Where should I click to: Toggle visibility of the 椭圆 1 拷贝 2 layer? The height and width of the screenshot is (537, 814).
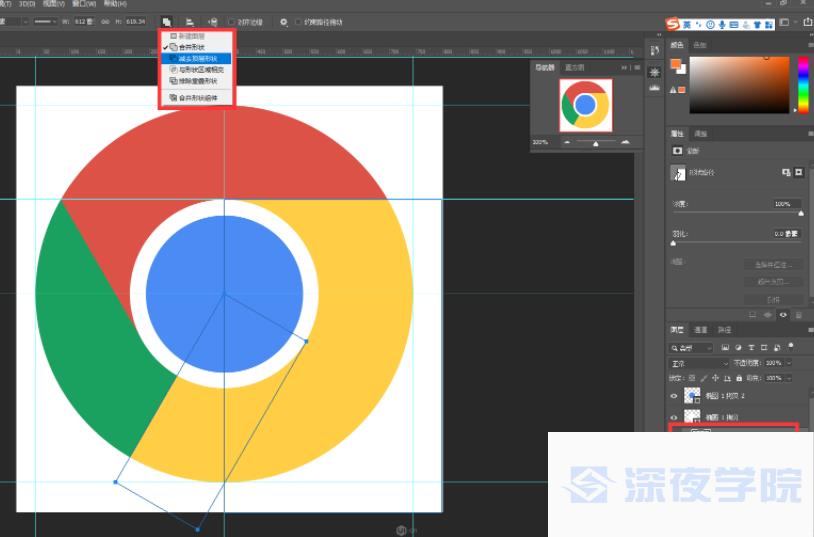[x=674, y=396]
